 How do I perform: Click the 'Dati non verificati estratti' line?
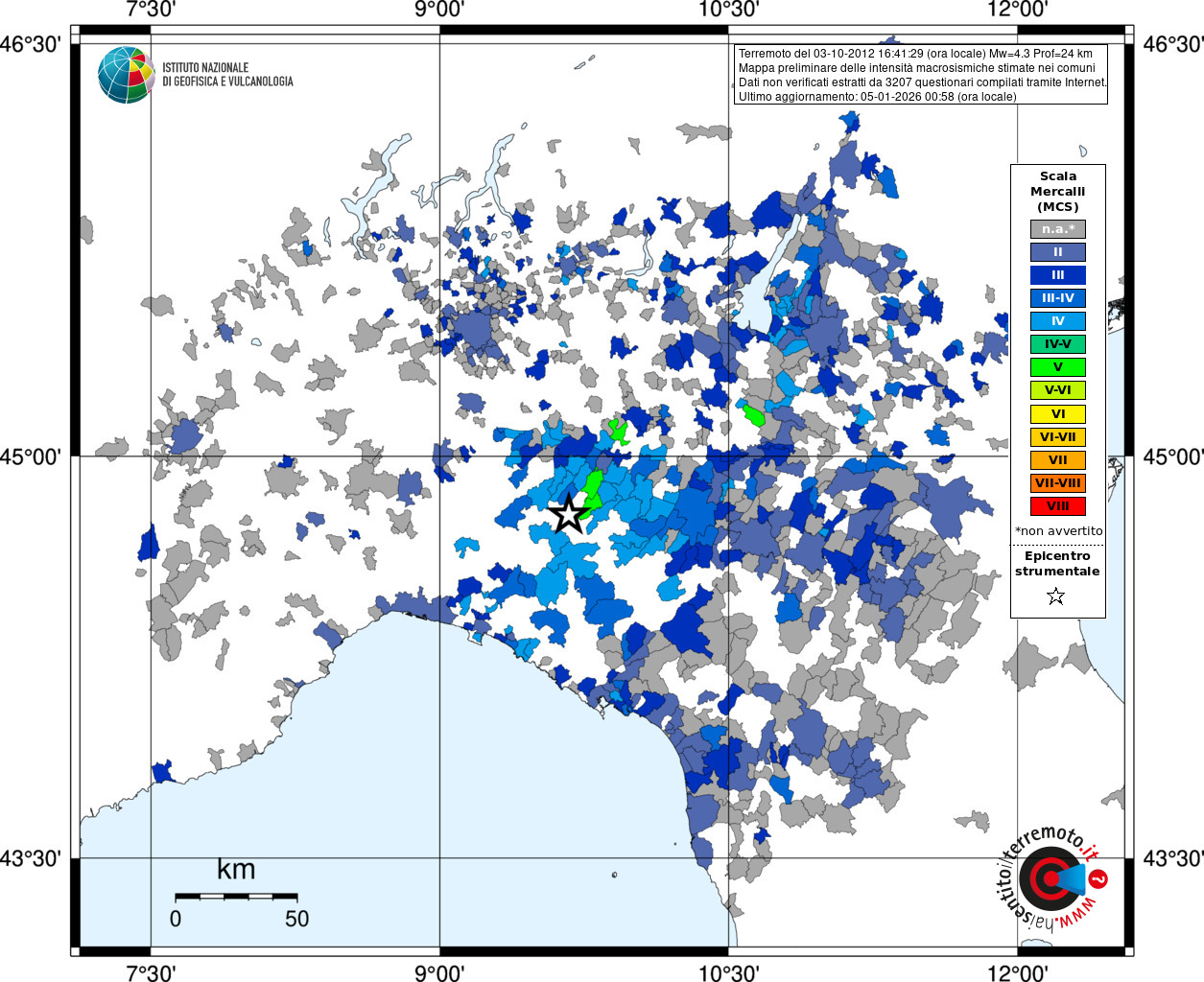[922, 82]
